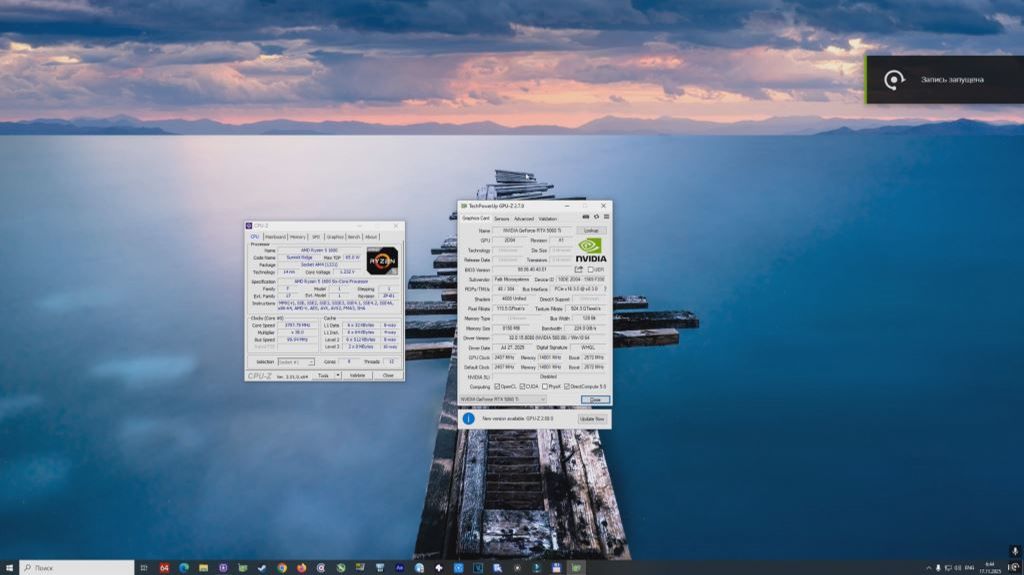This screenshot has width=1024, height=575.
Task: Click the input language indicator in tray
Action: (970, 568)
